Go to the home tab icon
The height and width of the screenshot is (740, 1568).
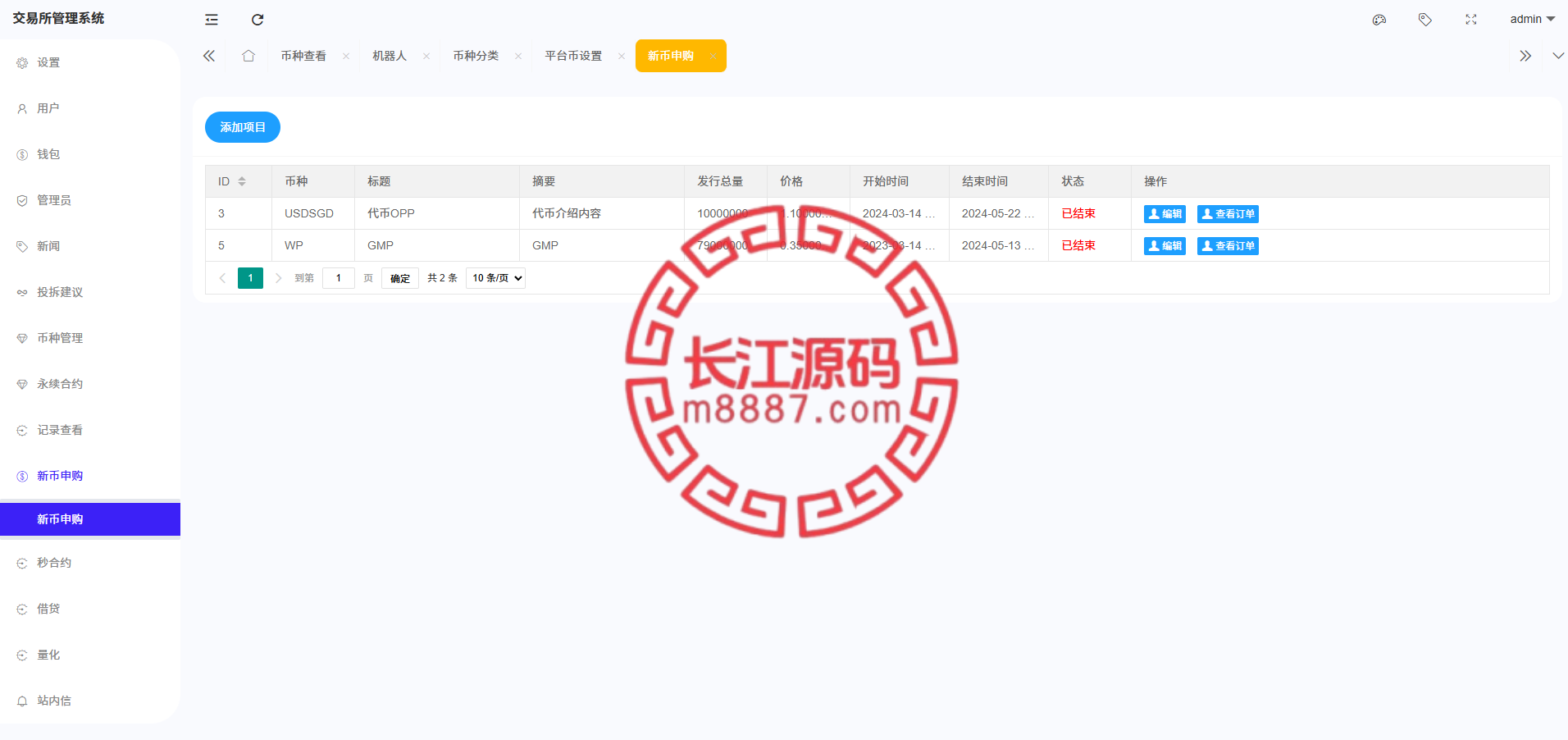(248, 56)
